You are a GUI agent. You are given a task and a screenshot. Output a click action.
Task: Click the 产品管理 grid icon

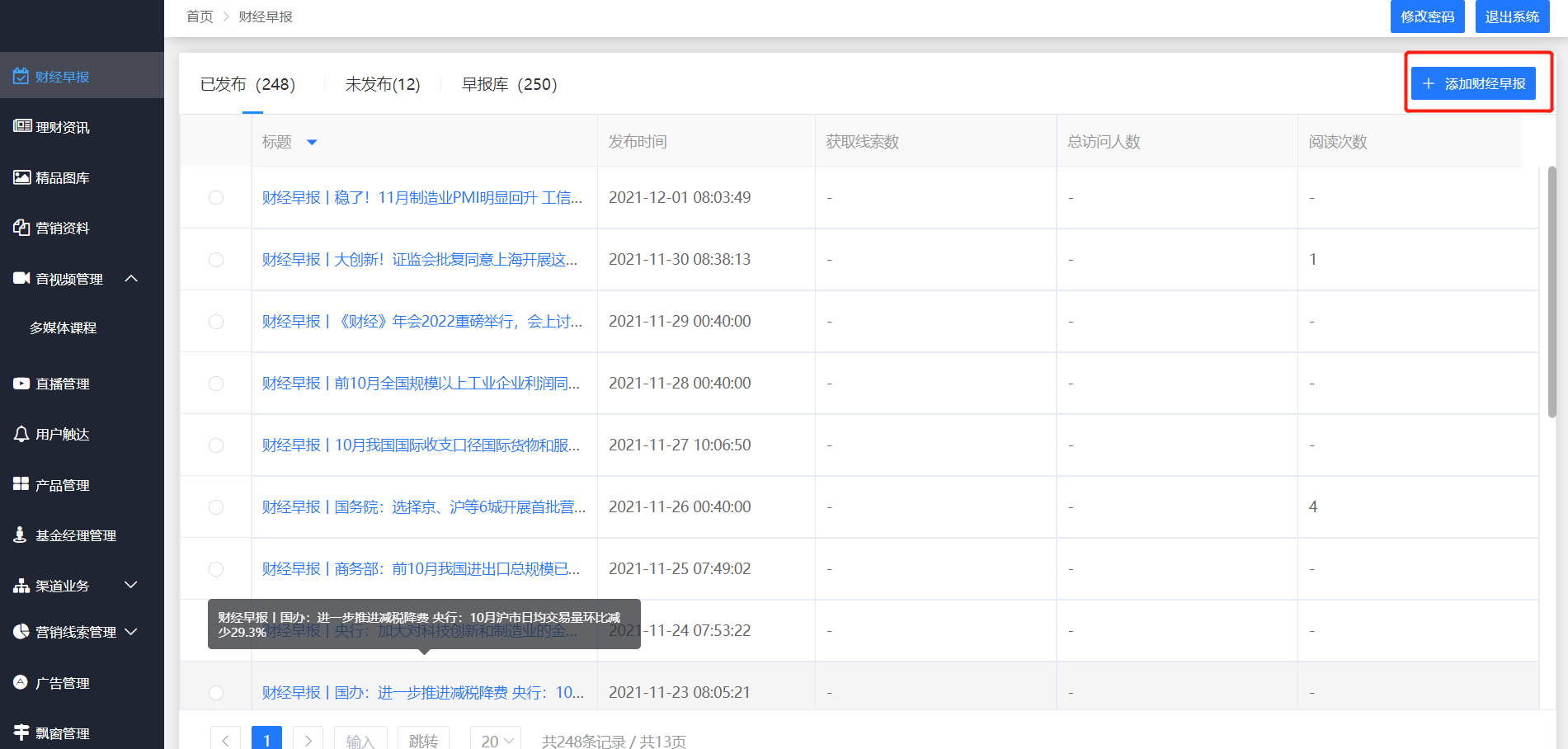pos(21,484)
